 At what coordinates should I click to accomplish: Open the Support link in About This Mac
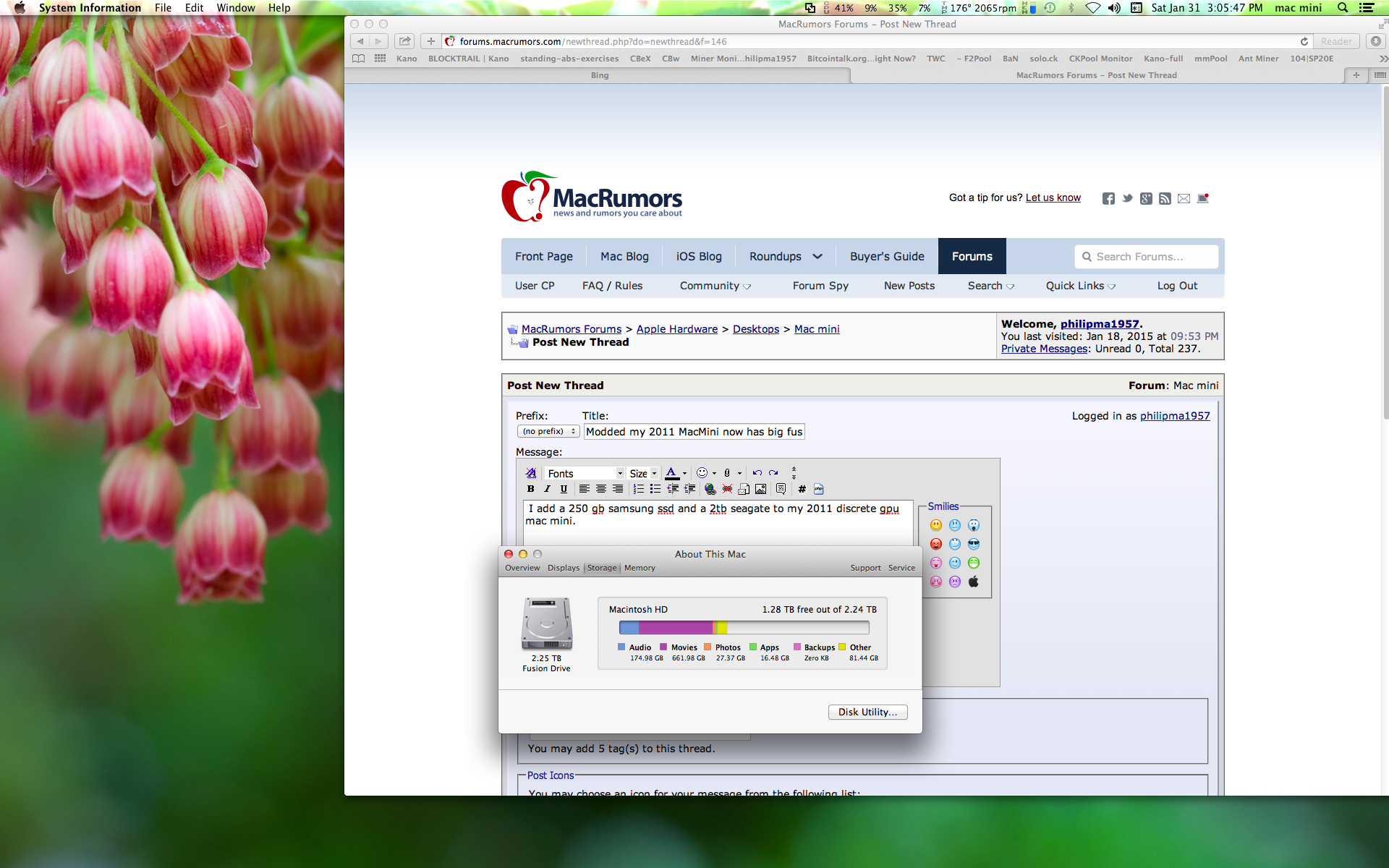coord(865,568)
